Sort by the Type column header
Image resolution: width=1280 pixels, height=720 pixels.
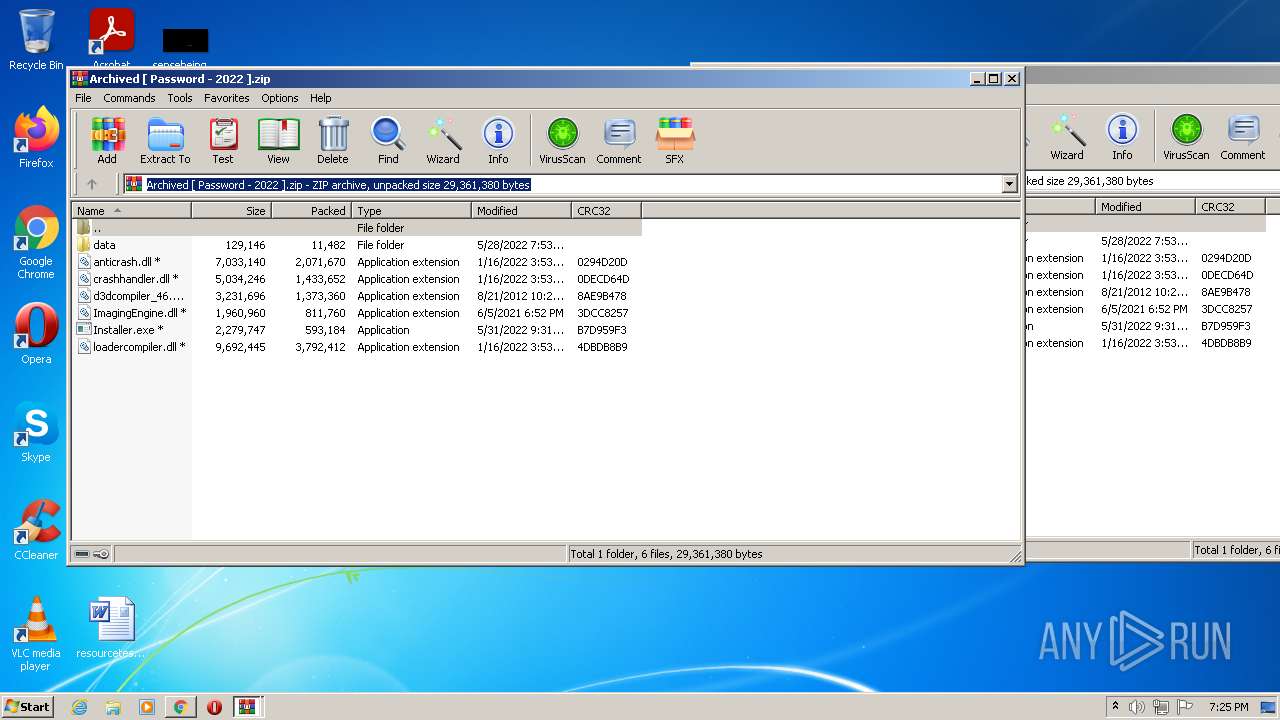coord(412,211)
